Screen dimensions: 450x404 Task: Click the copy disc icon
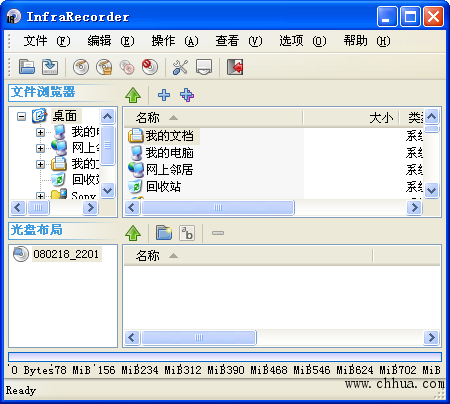127,67
